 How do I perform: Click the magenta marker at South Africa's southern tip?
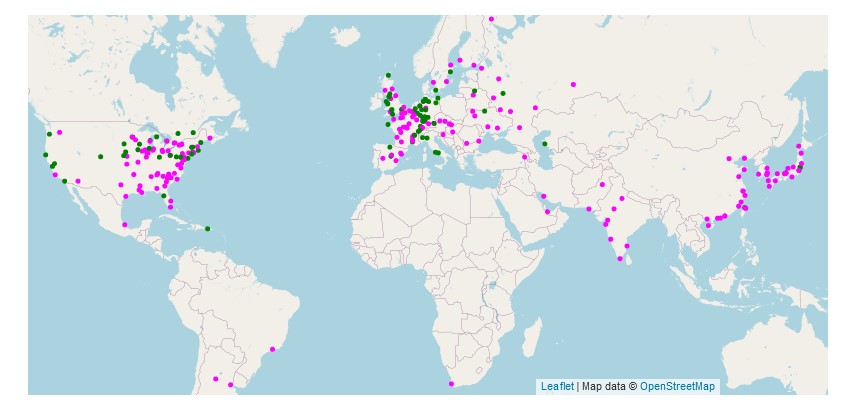[451, 384]
